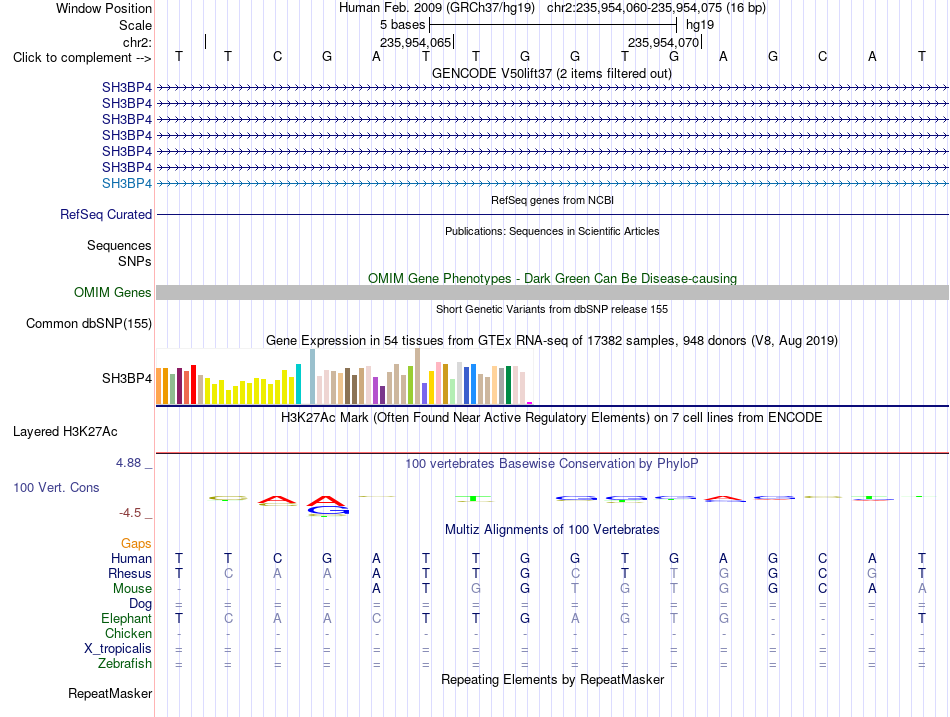Open the Layered H3K27Ac track label
950x717 pixels.
[x=65, y=432]
